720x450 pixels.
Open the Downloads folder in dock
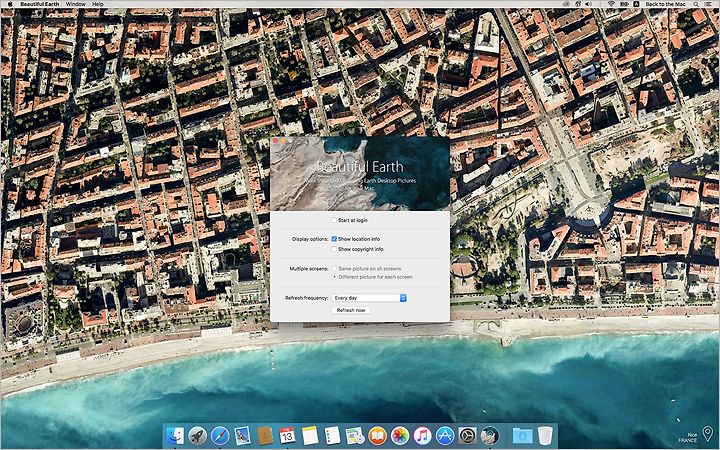click(523, 435)
